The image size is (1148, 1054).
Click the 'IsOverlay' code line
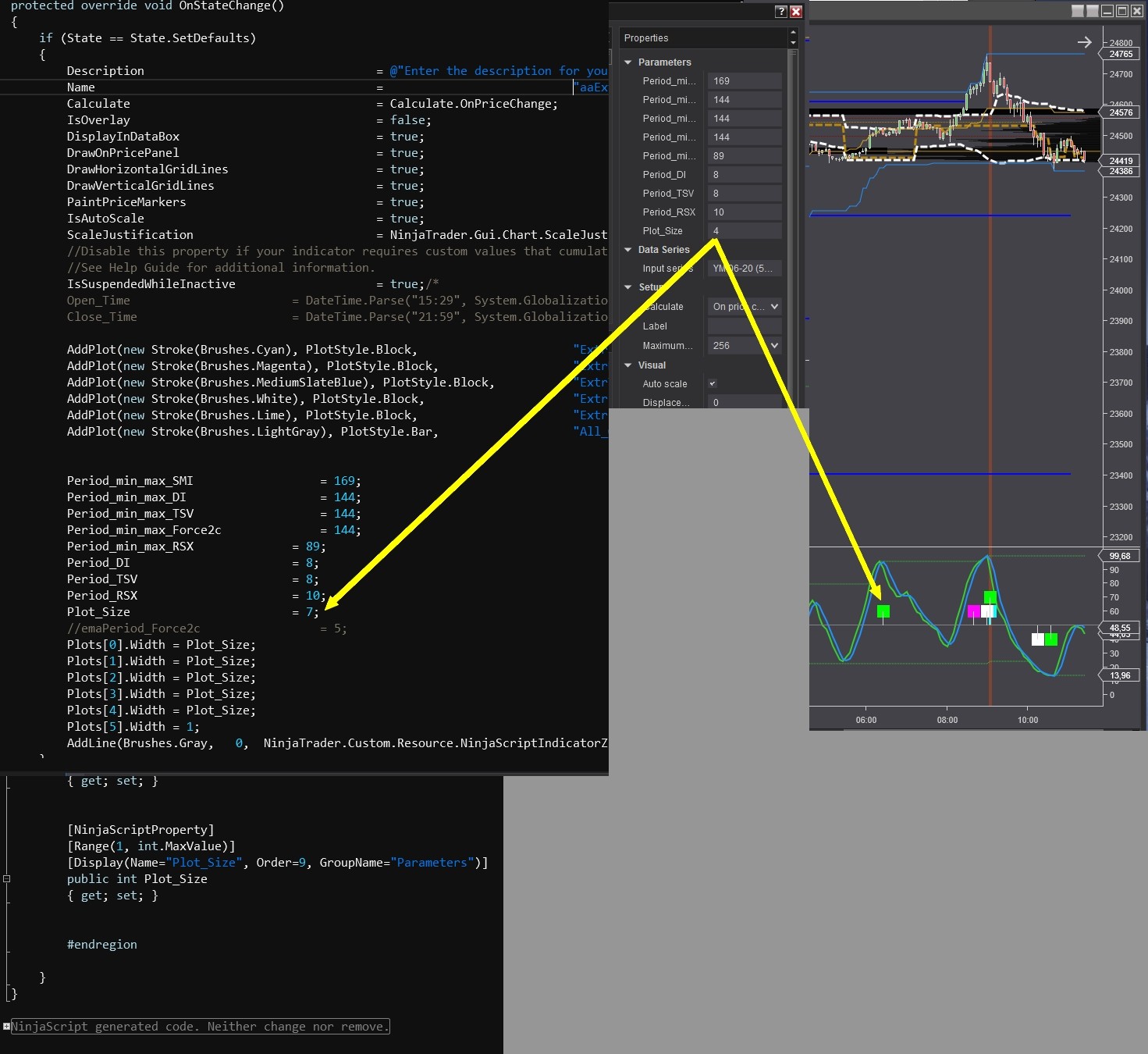(249, 120)
